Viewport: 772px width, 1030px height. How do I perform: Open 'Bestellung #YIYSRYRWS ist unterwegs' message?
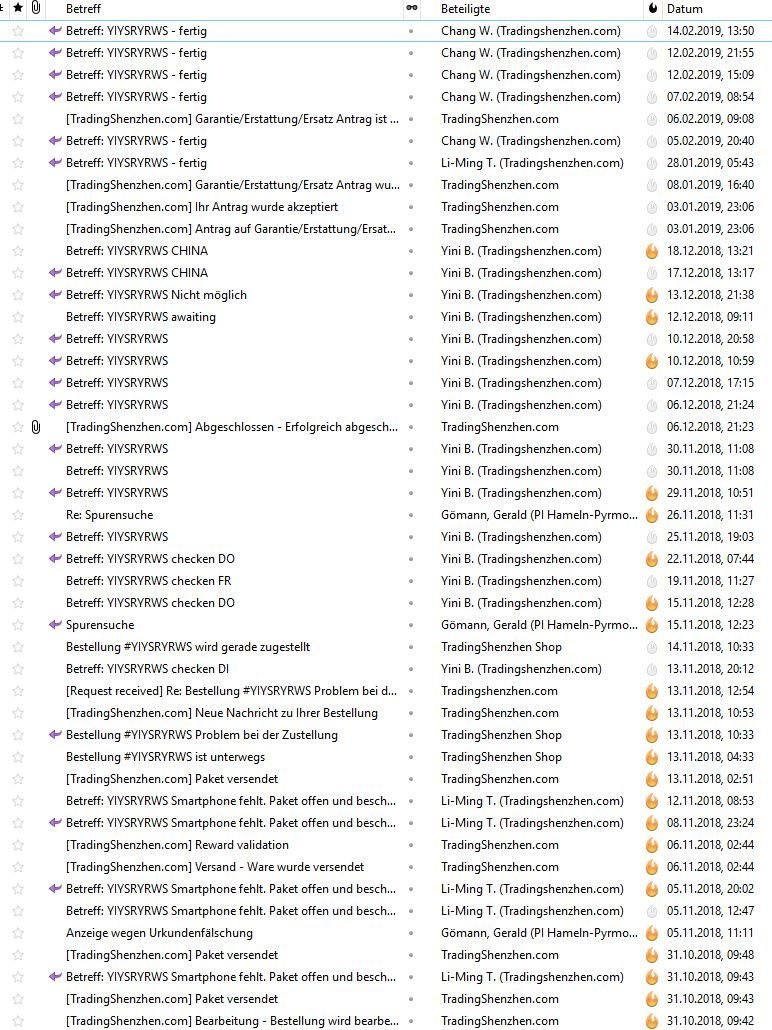click(x=166, y=757)
